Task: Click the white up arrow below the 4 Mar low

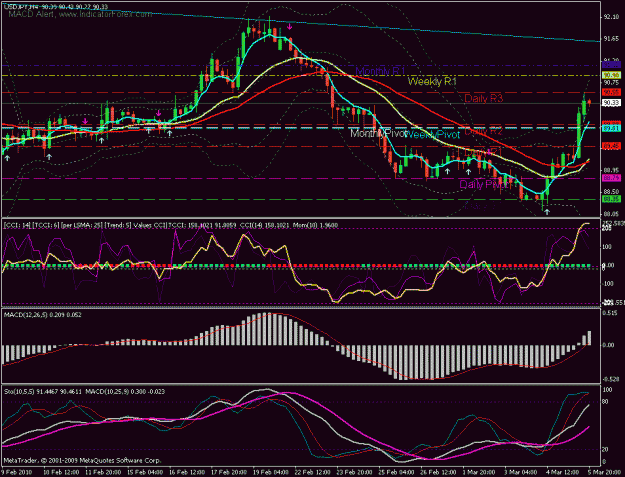Action: click(x=547, y=212)
